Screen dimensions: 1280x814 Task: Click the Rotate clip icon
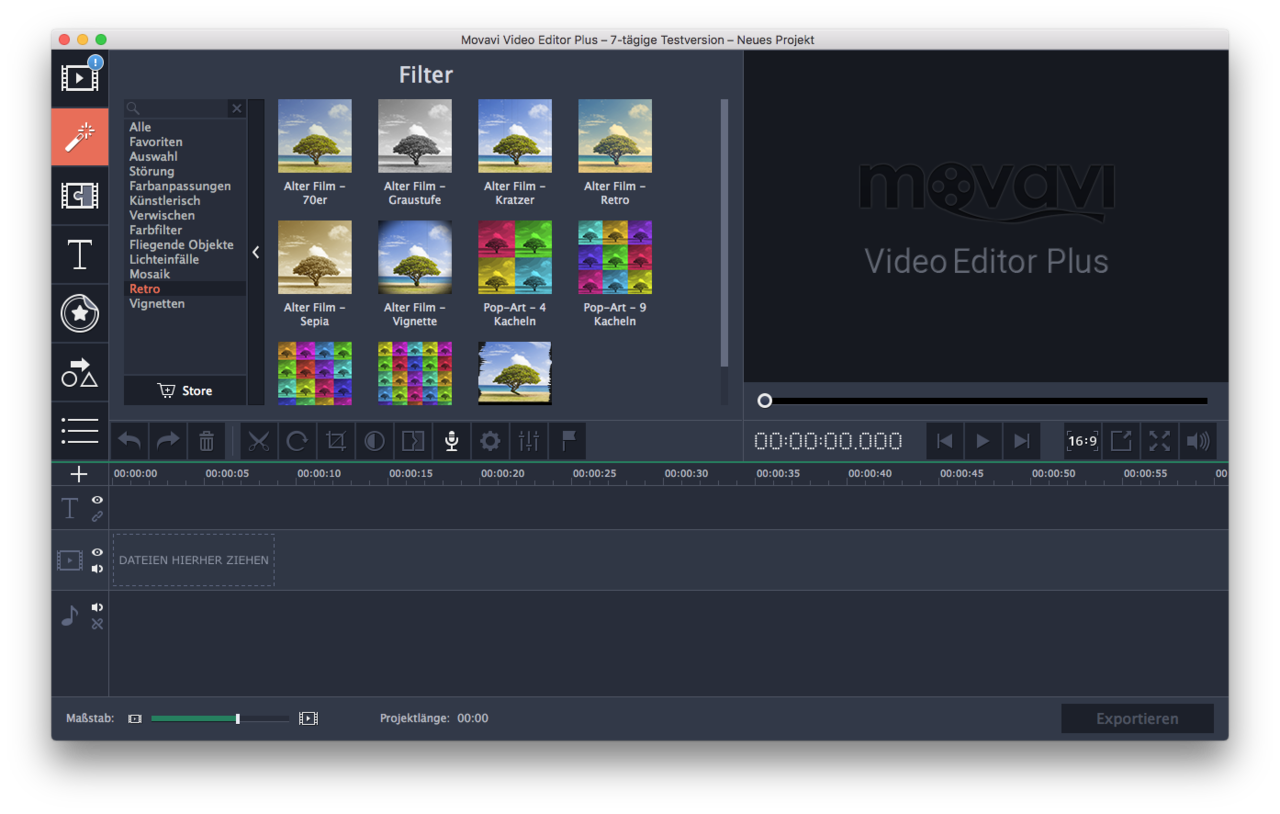pos(297,441)
